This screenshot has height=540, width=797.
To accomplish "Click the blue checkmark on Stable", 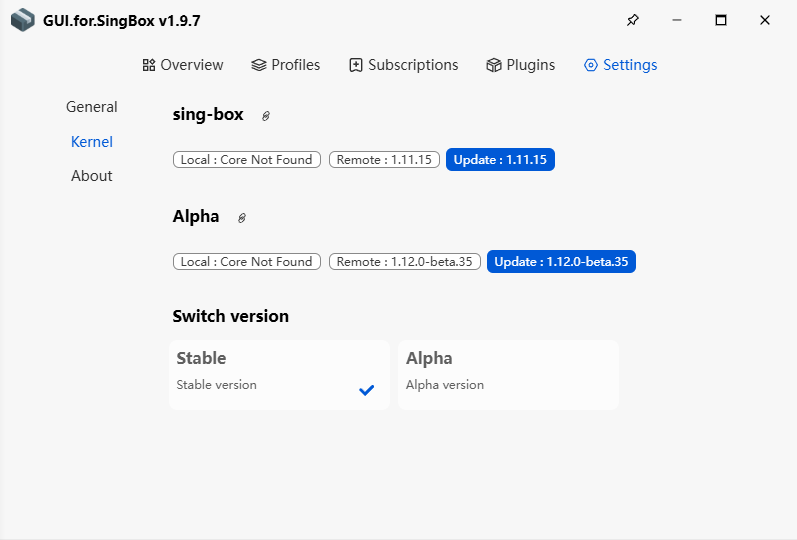I will coord(366,390).
